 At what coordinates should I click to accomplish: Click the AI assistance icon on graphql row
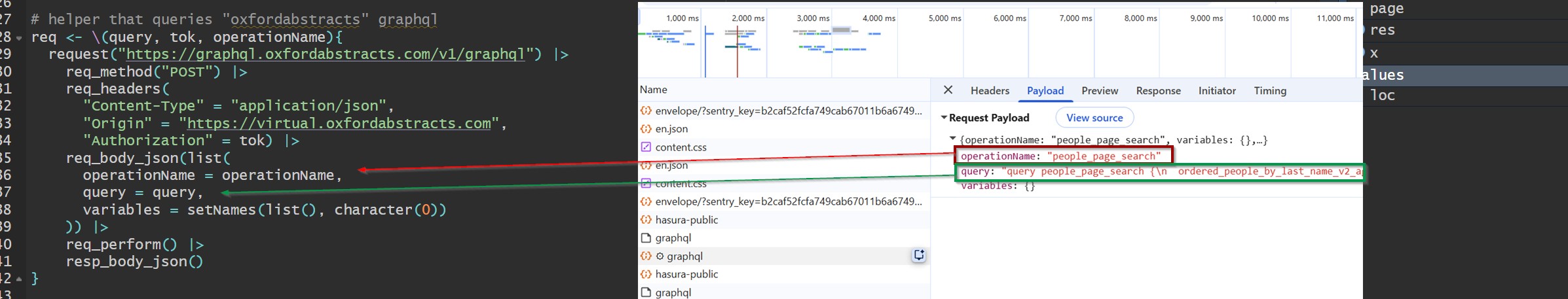tap(919, 256)
